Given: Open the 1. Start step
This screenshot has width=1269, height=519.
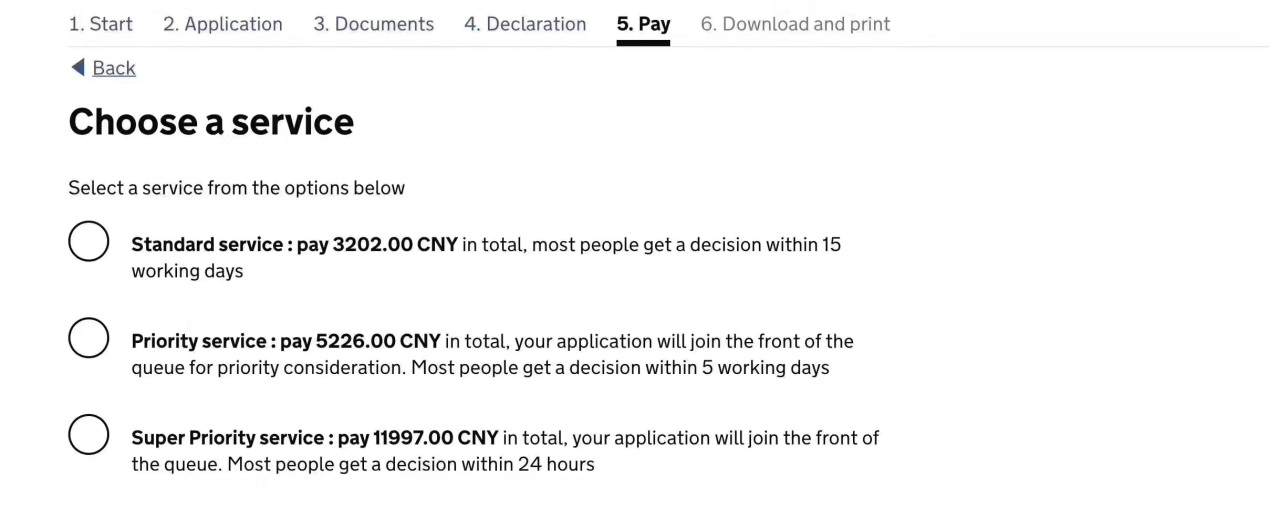Looking at the screenshot, I should [101, 24].
